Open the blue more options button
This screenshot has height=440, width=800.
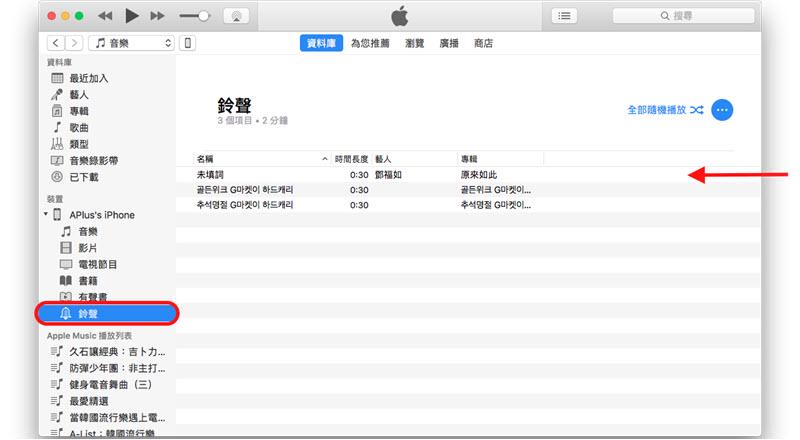[722, 110]
